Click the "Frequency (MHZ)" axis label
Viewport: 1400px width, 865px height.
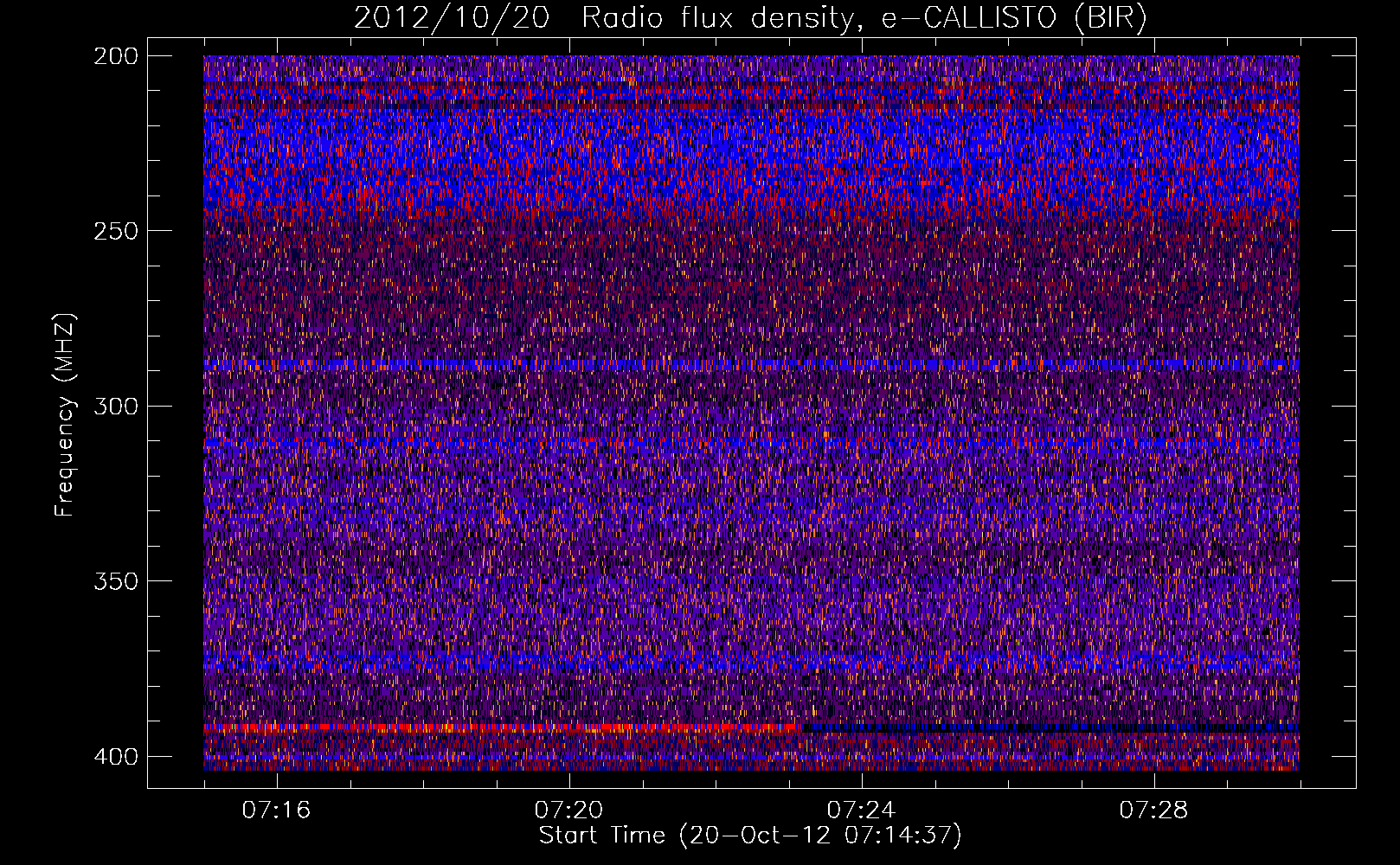click(65, 415)
